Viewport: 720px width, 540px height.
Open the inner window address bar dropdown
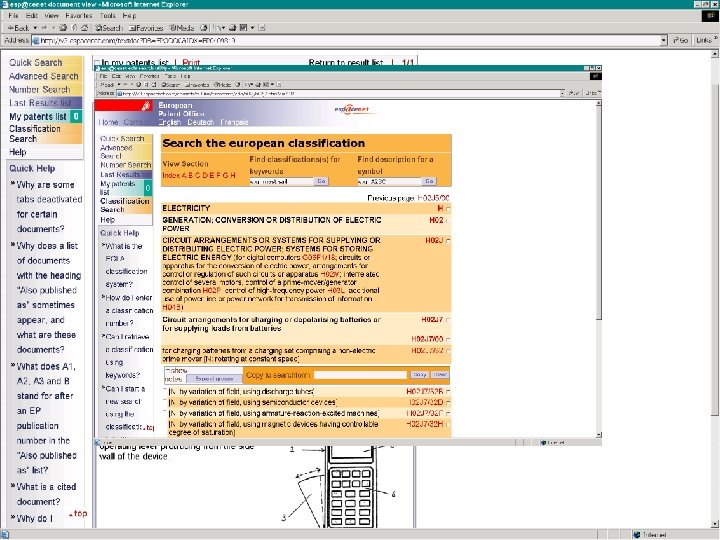(x=562, y=93)
